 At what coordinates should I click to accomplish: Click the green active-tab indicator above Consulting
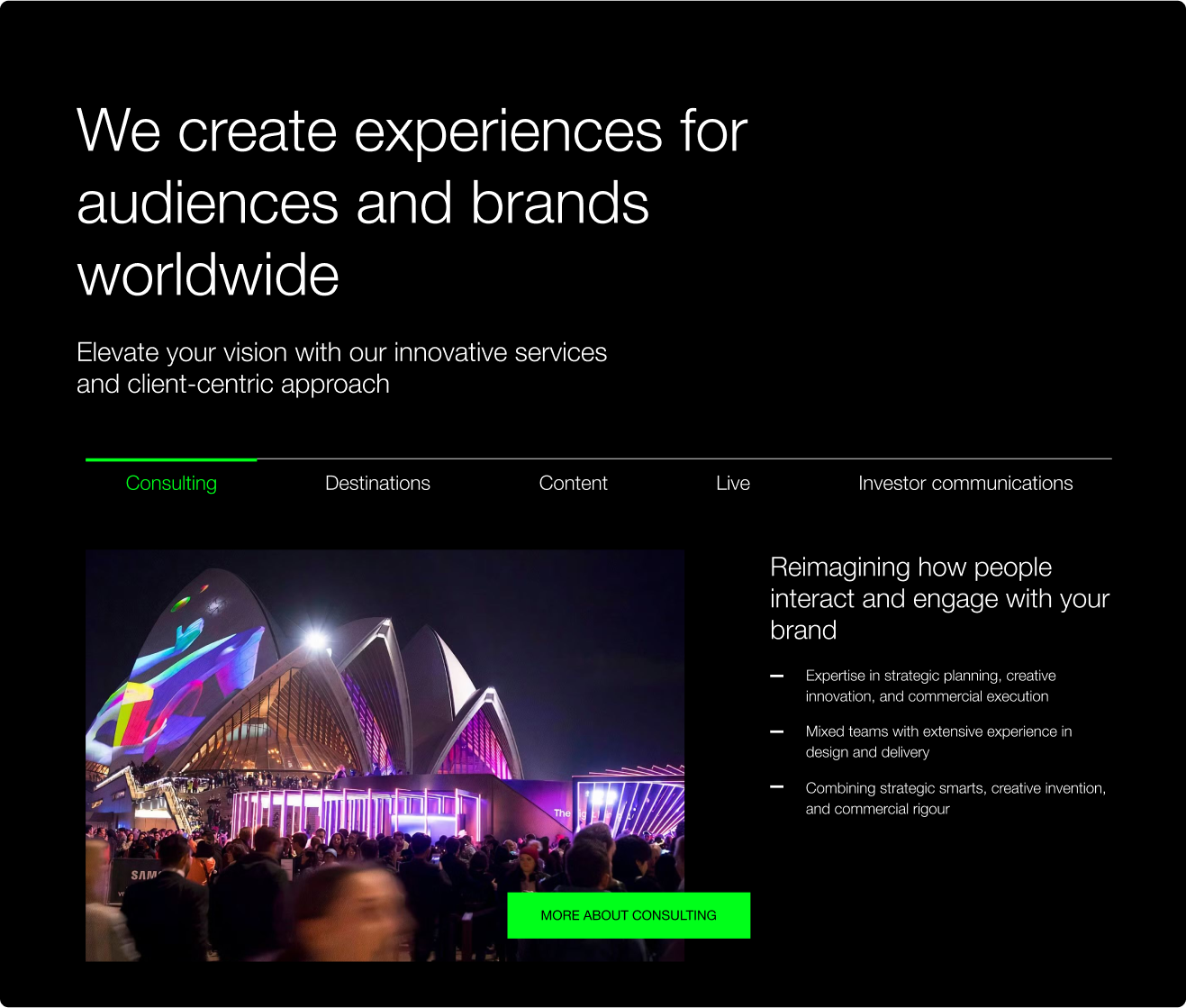pos(171,459)
